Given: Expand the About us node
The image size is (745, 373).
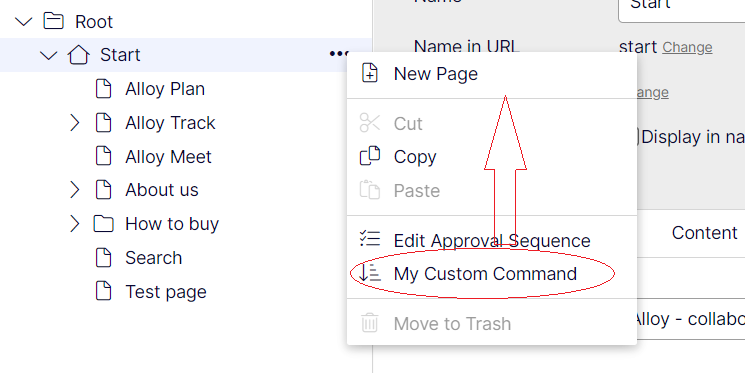Looking at the screenshot, I should (75, 190).
